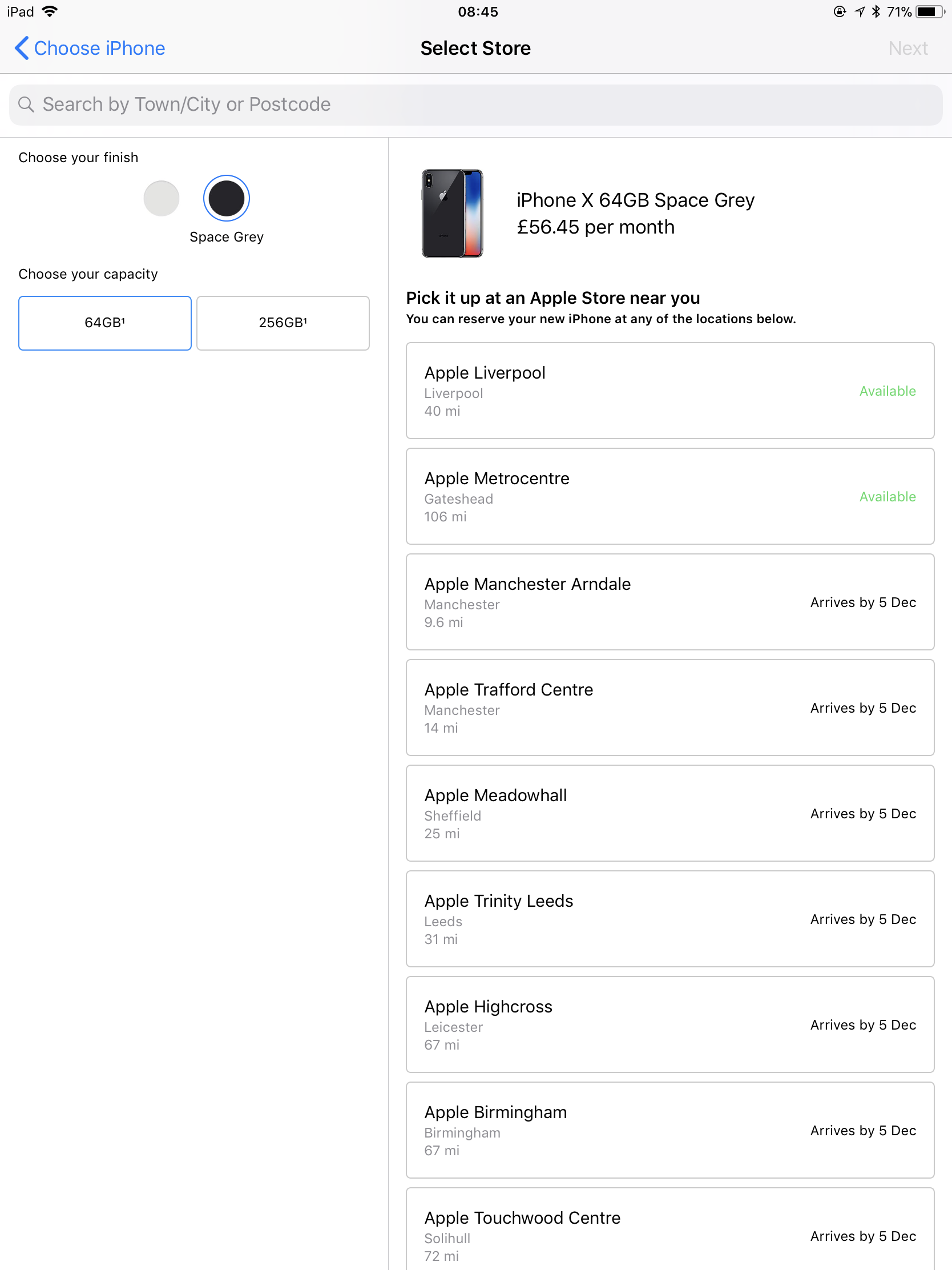Tap the battery indicator icon
Screen dimensions: 952x1270
click(930, 11)
